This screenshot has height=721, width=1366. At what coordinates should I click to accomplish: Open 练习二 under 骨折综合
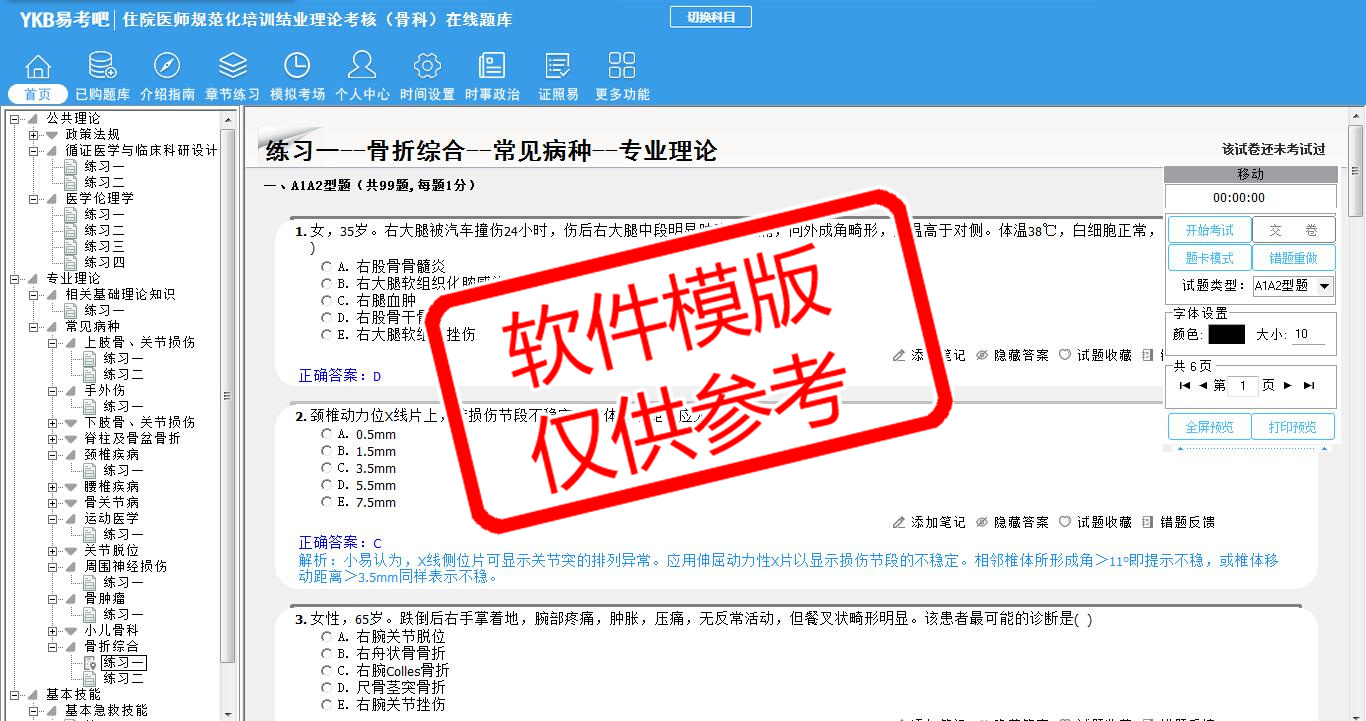click(x=123, y=679)
